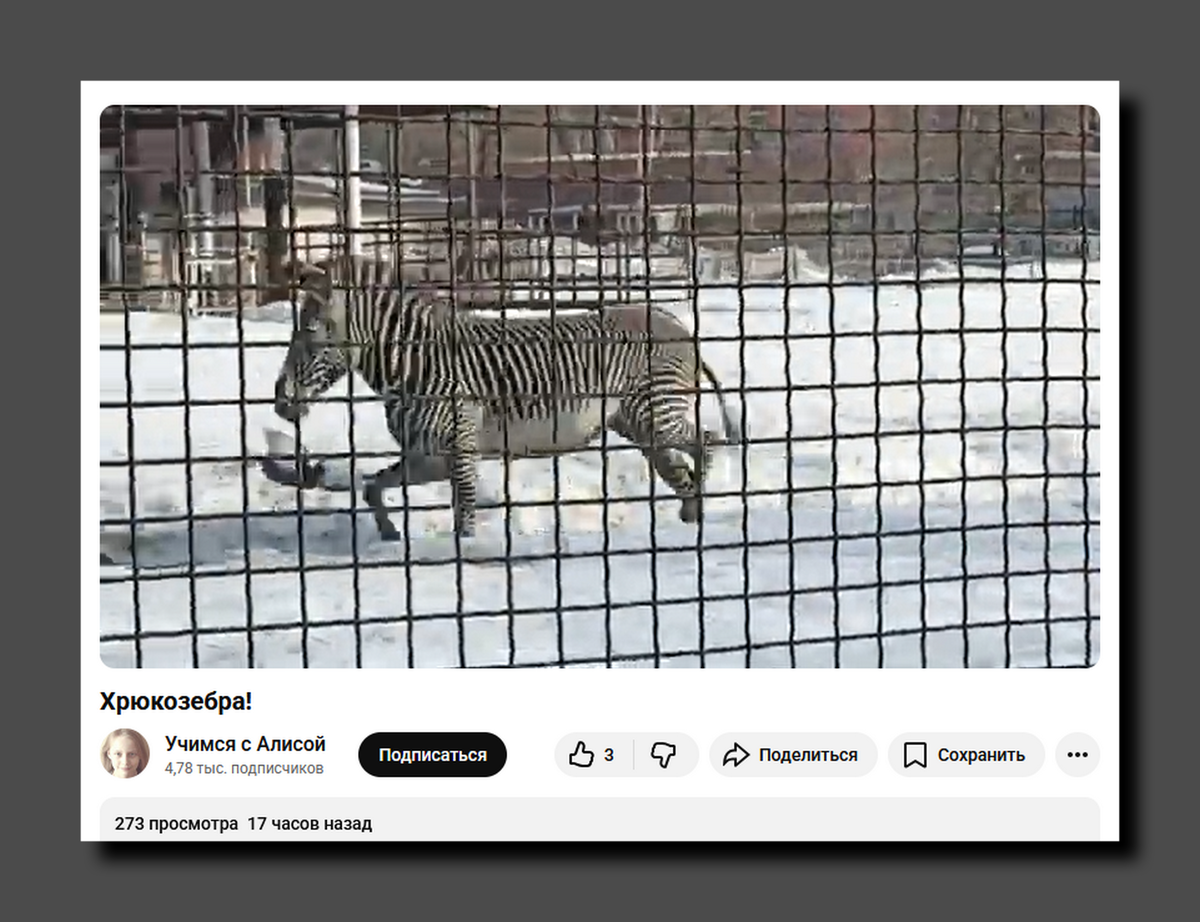The image size is (1200, 922).
Task: Click the Поделиться share button
Action: coord(793,755)
